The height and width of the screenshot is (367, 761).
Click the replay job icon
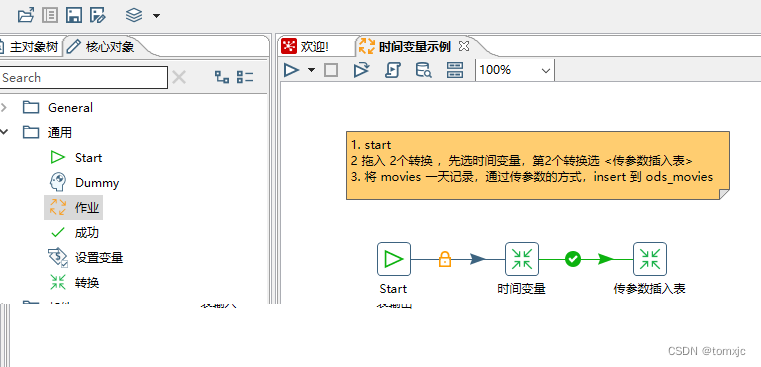[x=362, y=70]
